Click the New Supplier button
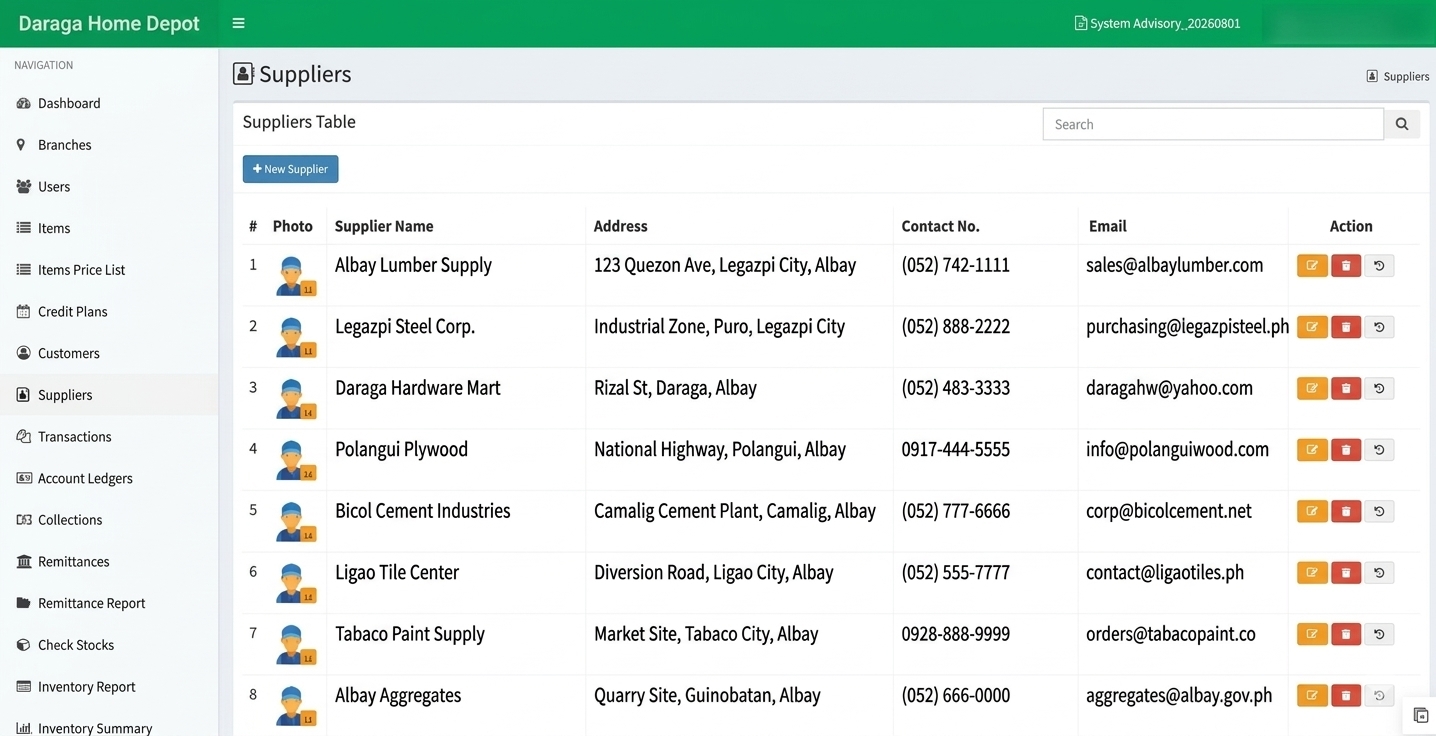The image size is (1436, 736). (x=290, y=169)
